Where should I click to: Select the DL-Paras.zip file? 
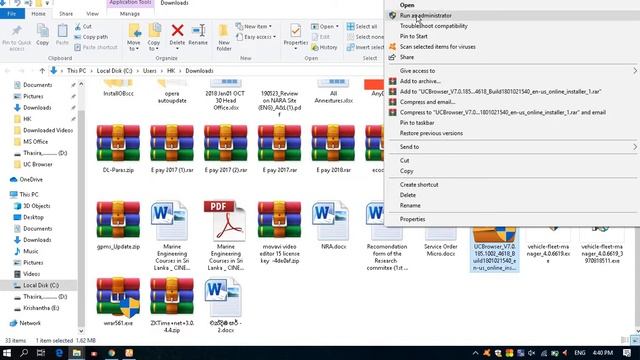coord(118,149)
